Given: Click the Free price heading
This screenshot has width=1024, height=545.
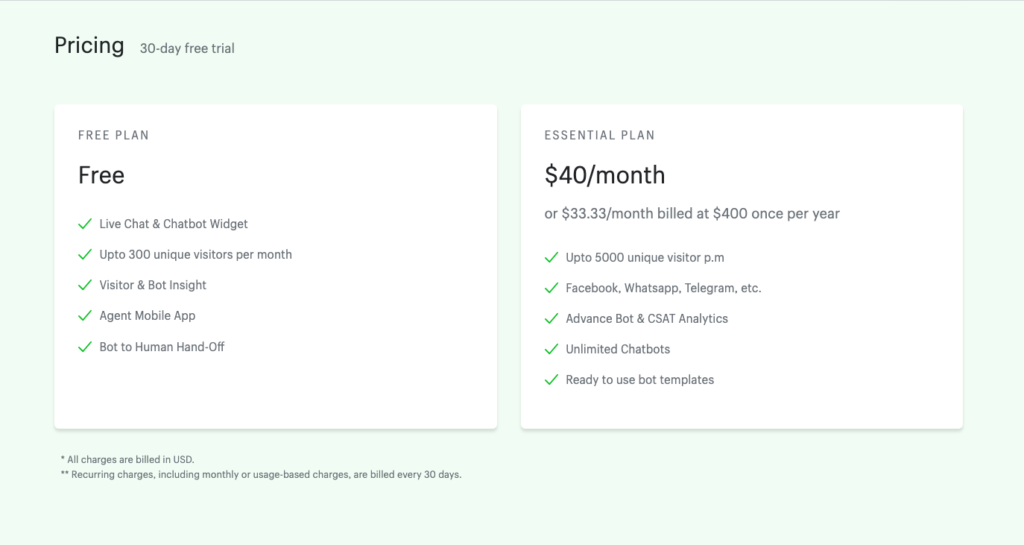Looking at the screenshot, I should pos(101,175).
